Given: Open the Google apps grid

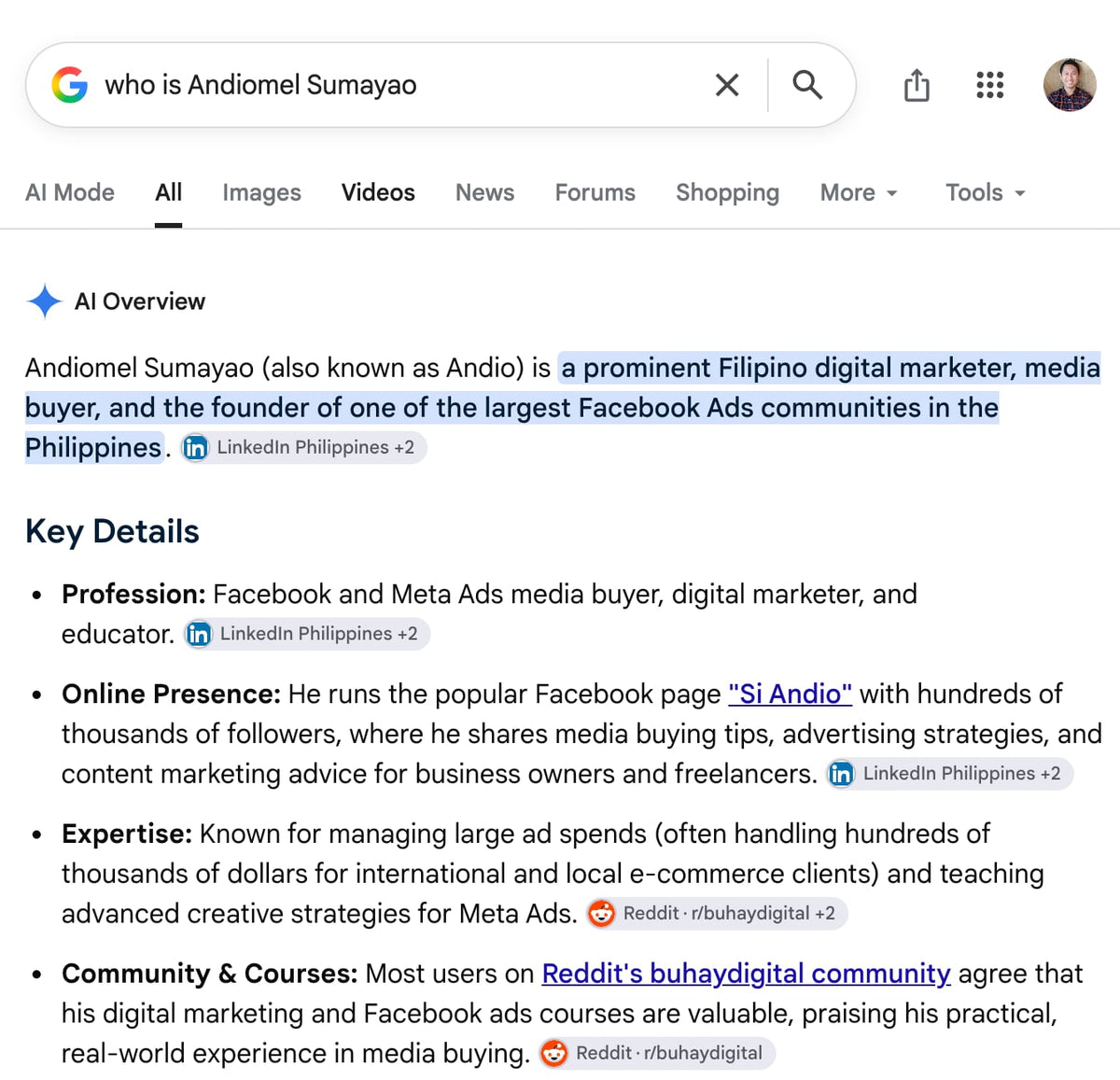Looking at the screenshot, I should [x=989, y=85].
